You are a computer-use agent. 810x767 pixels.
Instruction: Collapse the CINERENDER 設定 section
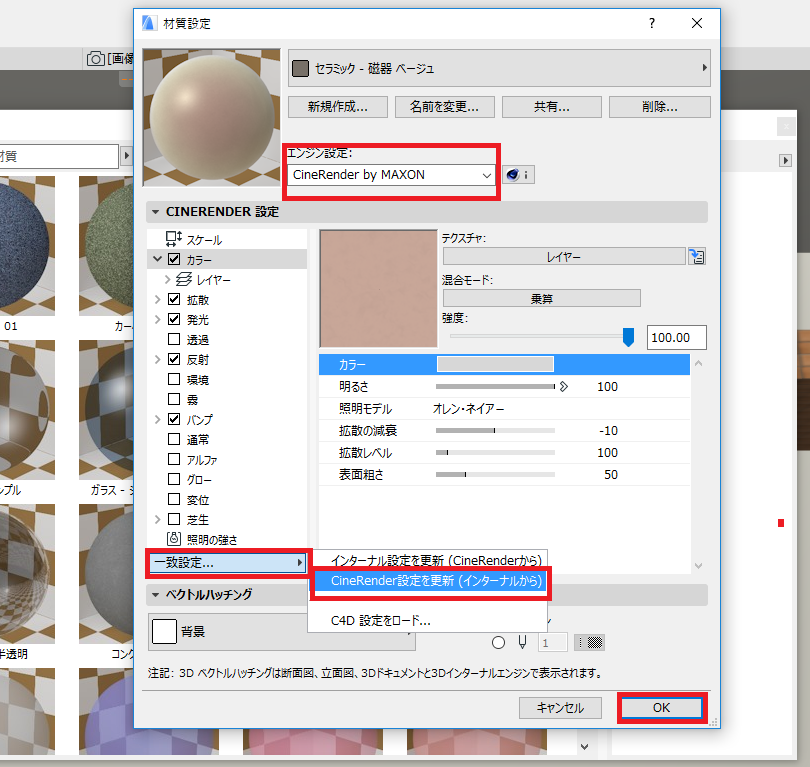click(x=155, y=212)
